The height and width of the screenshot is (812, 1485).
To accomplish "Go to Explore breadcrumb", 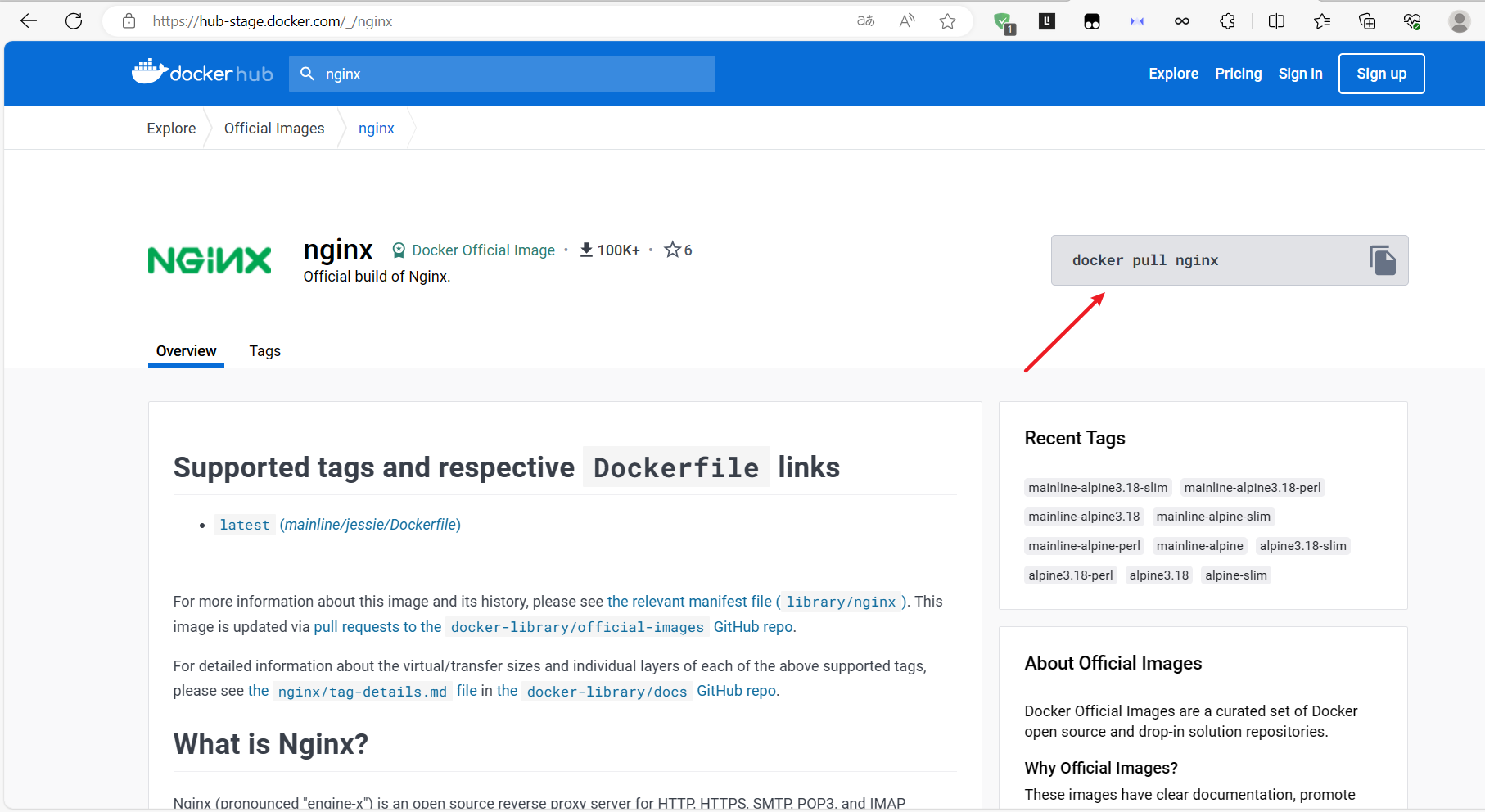I will (x=171, y=129).
